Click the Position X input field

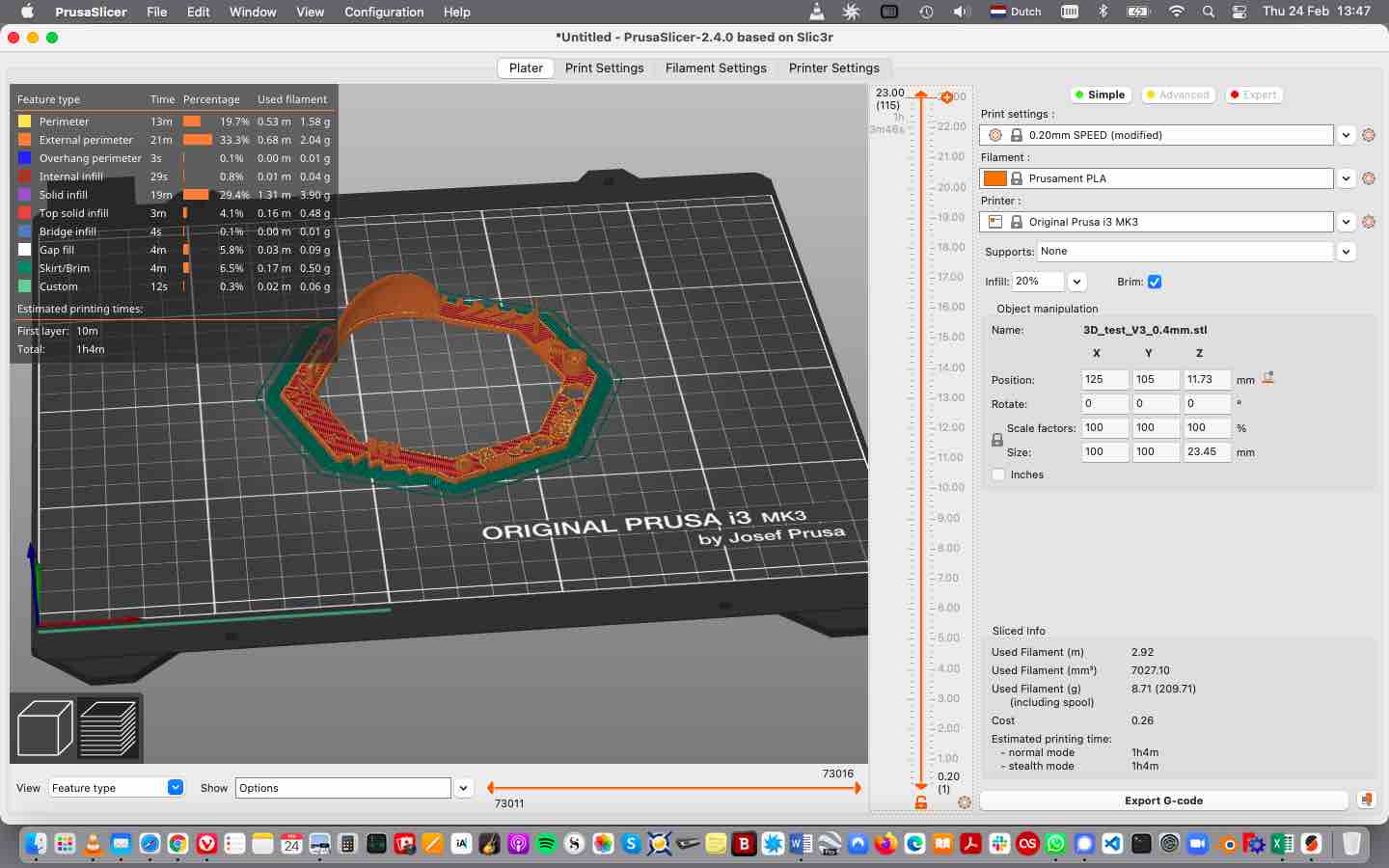point(1104,379)
